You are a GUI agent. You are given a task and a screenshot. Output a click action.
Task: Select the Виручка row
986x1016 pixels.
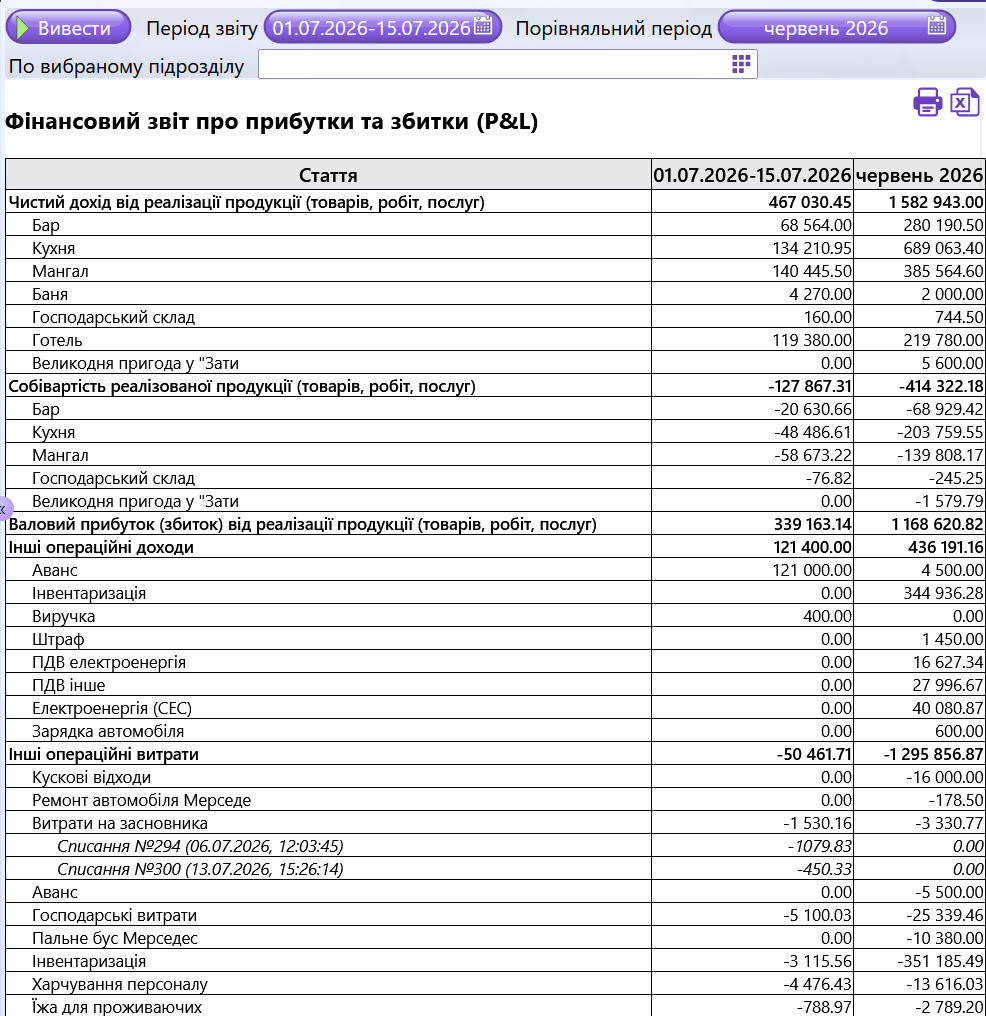tap(495, 616)
